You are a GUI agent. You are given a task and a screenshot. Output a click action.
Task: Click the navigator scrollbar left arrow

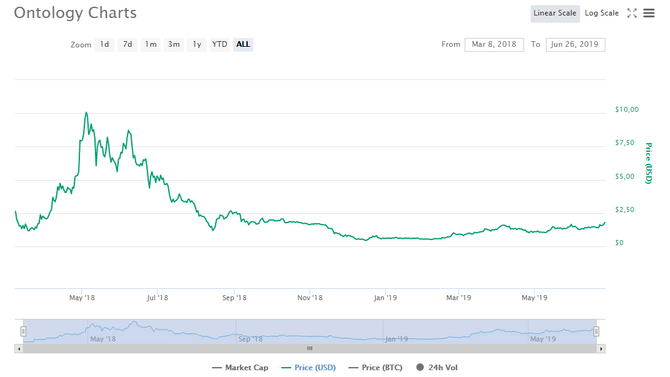(19, 349)
